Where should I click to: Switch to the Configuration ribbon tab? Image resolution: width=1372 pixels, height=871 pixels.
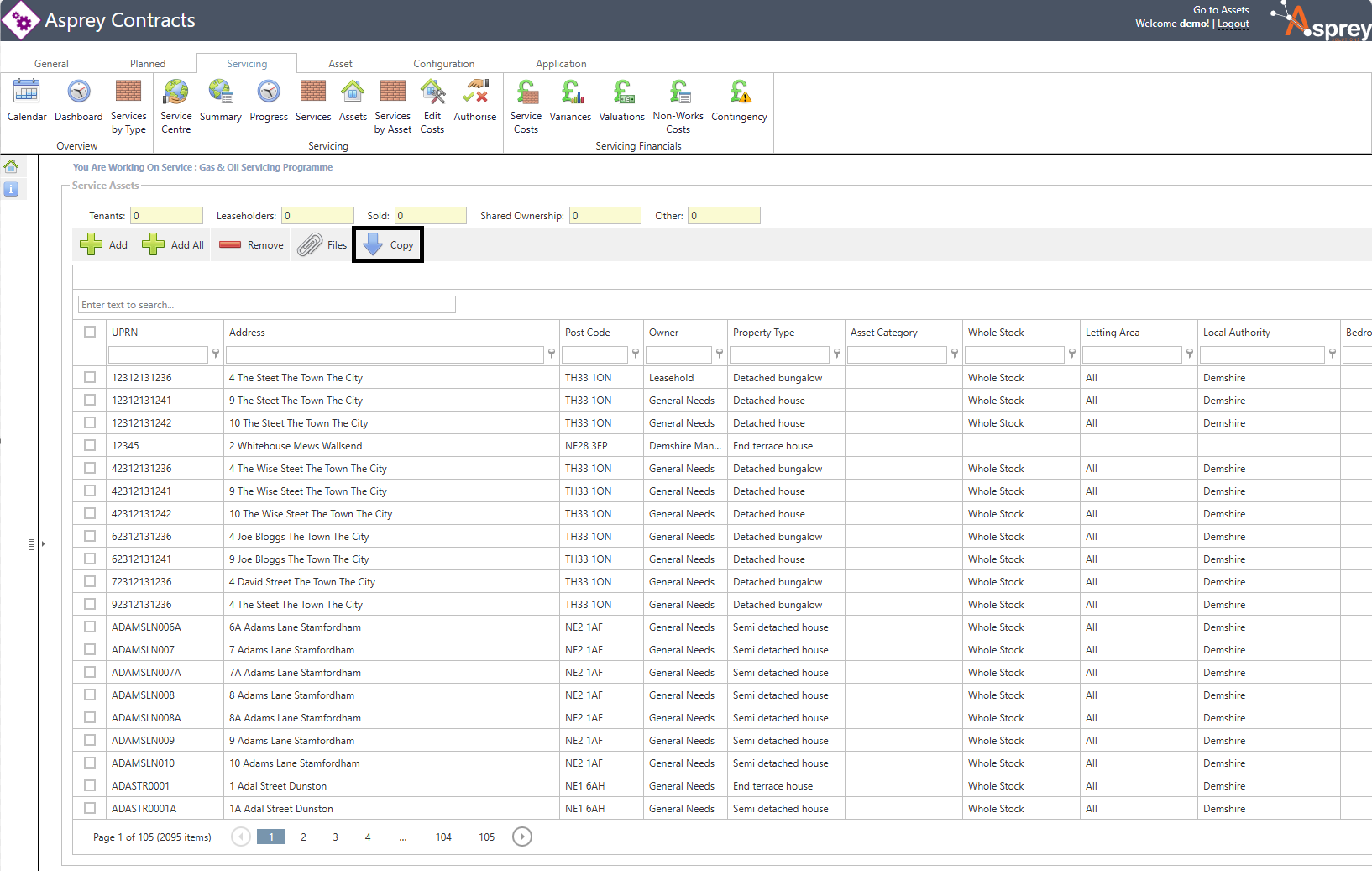point(443,64)
